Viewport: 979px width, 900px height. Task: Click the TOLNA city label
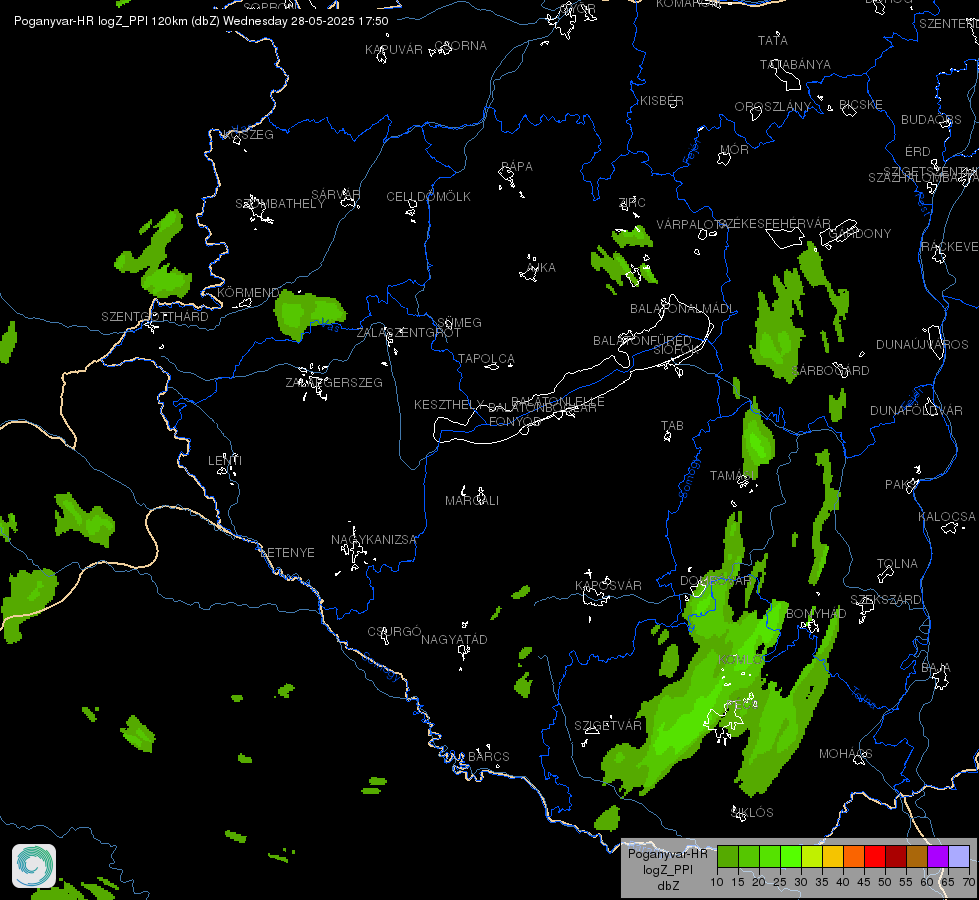(897, 564)
